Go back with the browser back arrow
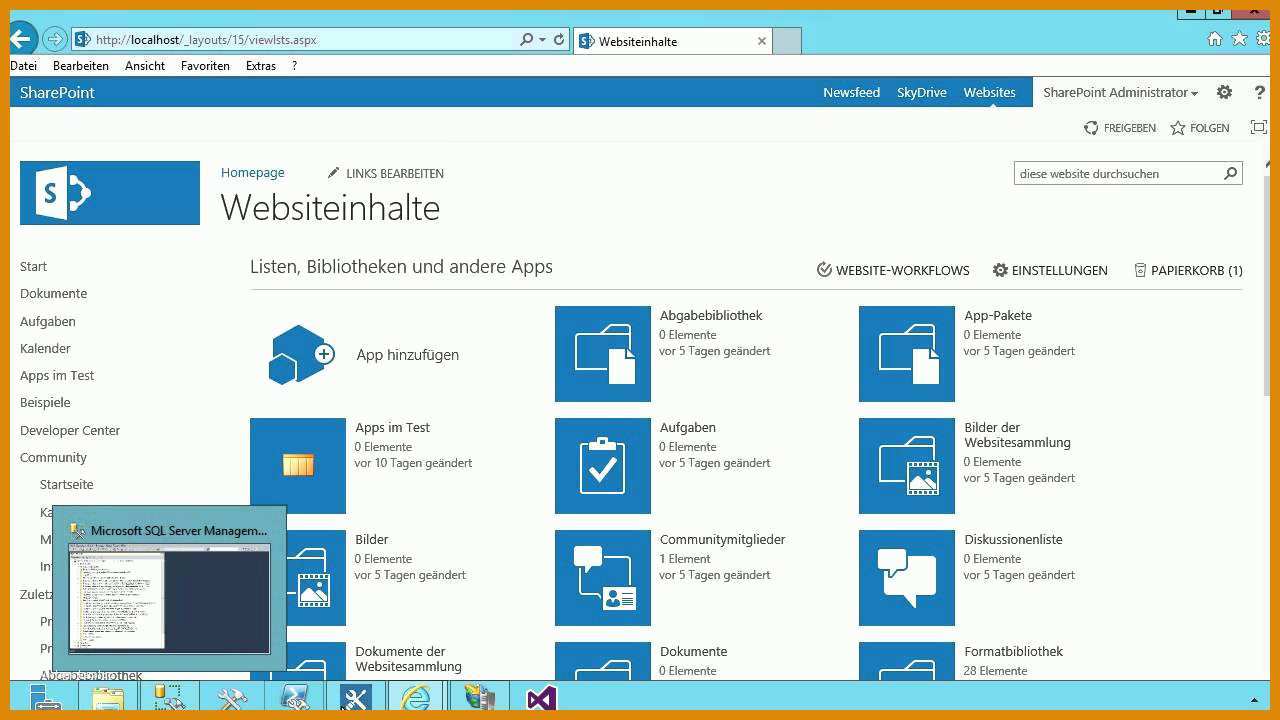The height and width of the screenshot is (720, 1280). (x=21, y=39)
